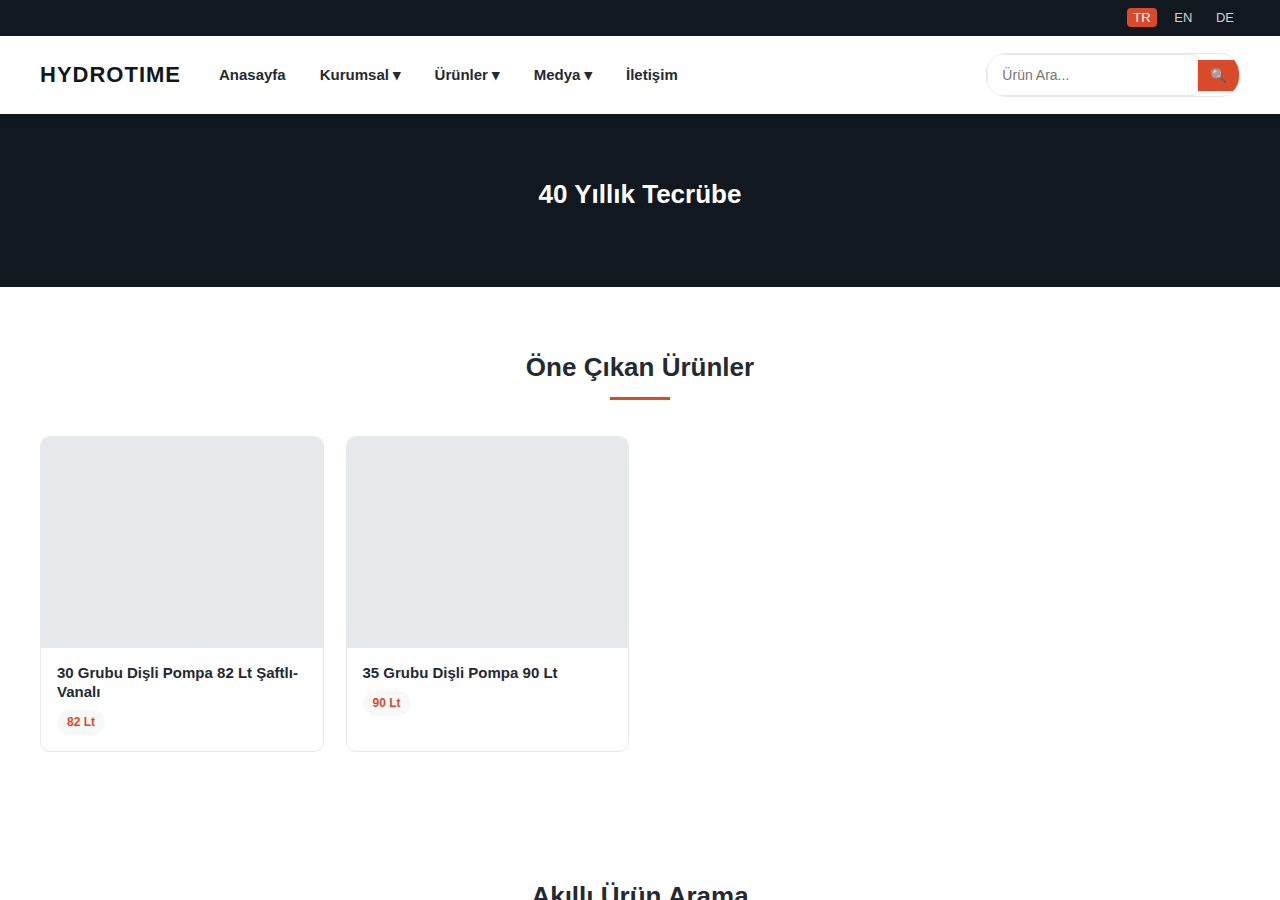1280x900 pixels.
Task: Click title 35 Grubu Dişli Pompa 90 Lt
Action: [x=460, y=673]
